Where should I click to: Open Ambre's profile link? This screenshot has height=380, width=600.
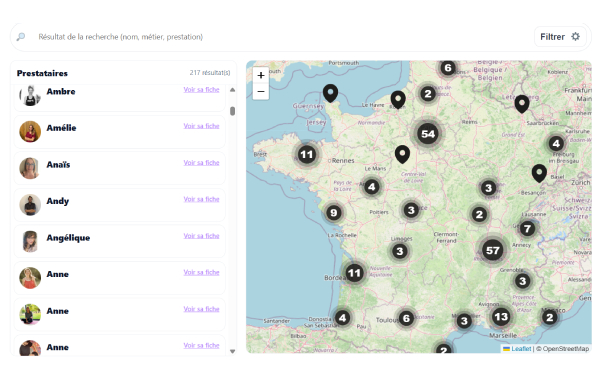[x=201, y=90]
